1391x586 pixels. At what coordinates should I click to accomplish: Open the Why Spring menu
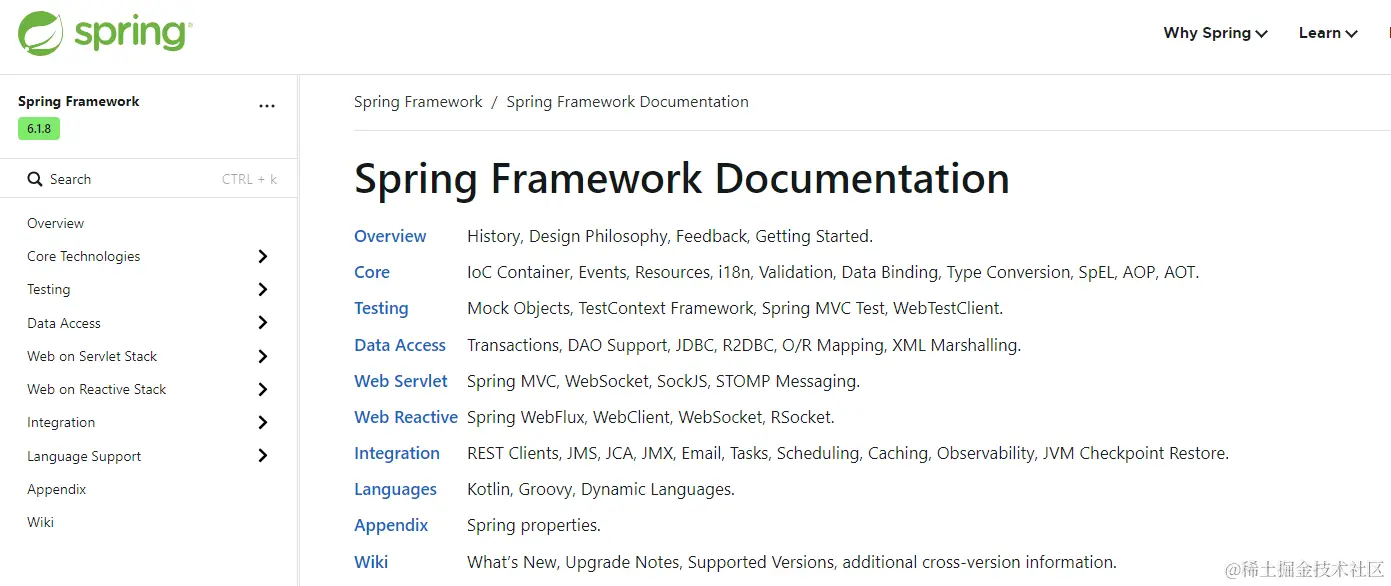pyautogui.click(x=1215, y=33)
